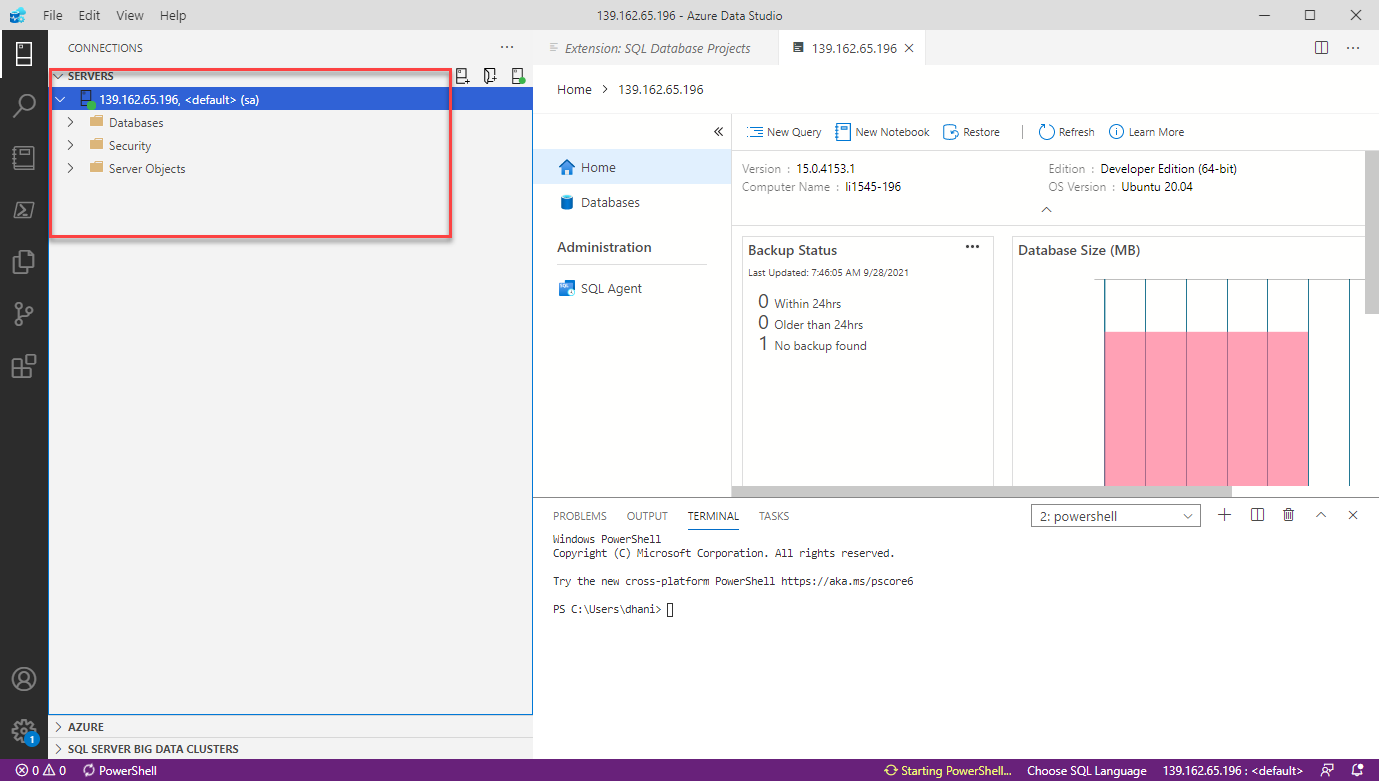Click the pink Database Size bar
The width and height of the screenshot is (1379, 781).
[x=1206, y=408]
